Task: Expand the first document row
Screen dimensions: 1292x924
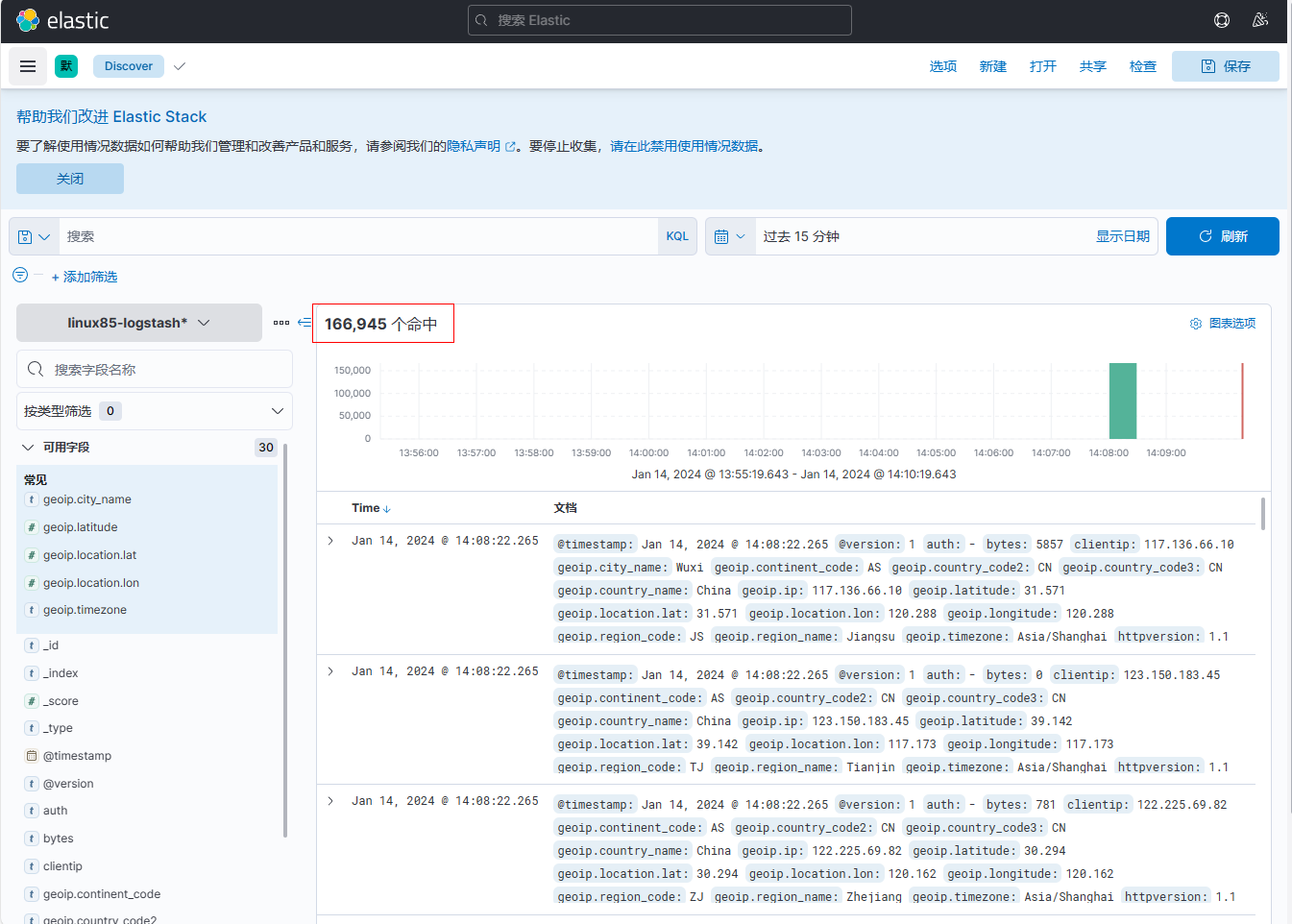Action: (x=330, y=541)
